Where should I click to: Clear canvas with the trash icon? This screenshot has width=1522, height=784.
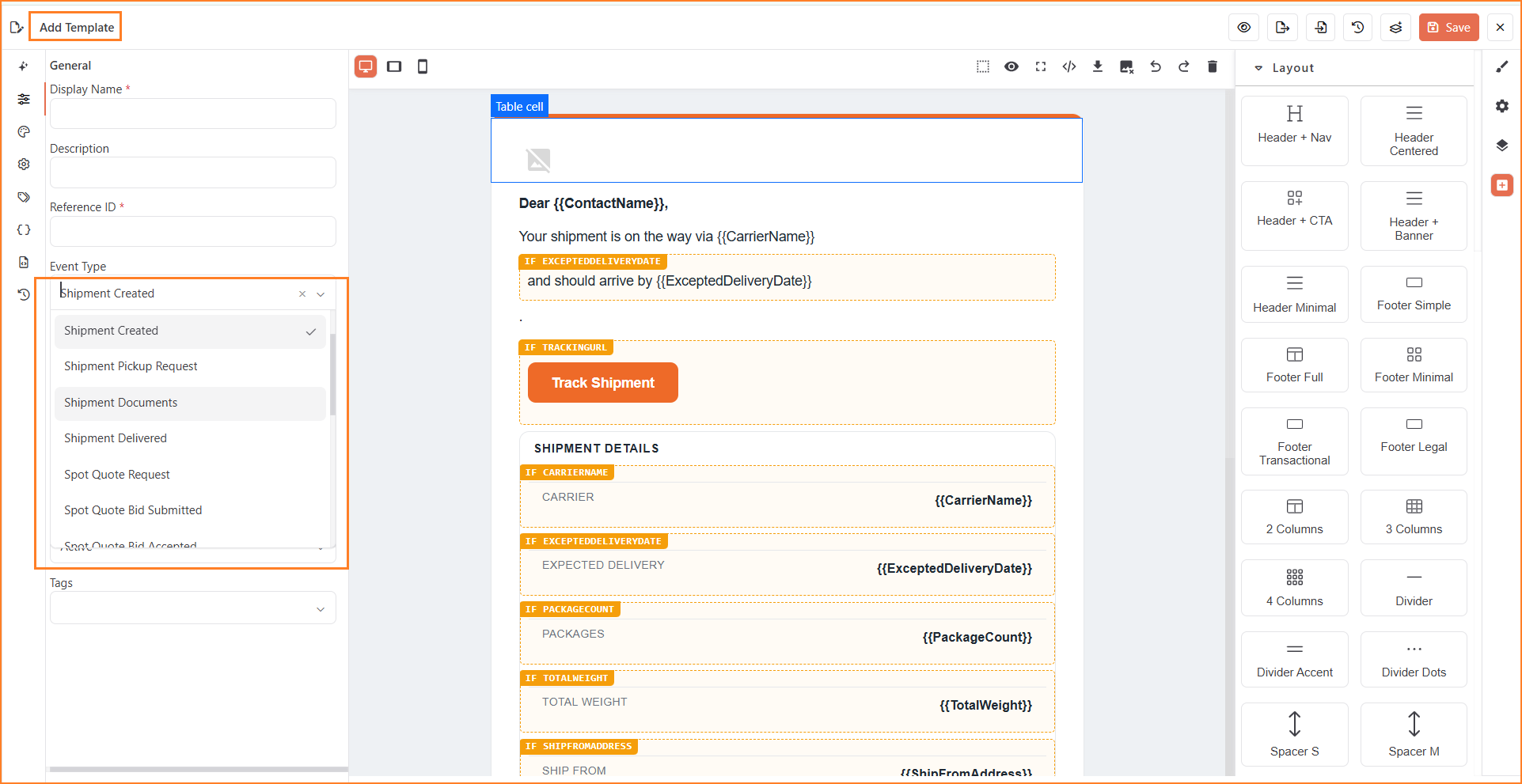coord(1213,66)
